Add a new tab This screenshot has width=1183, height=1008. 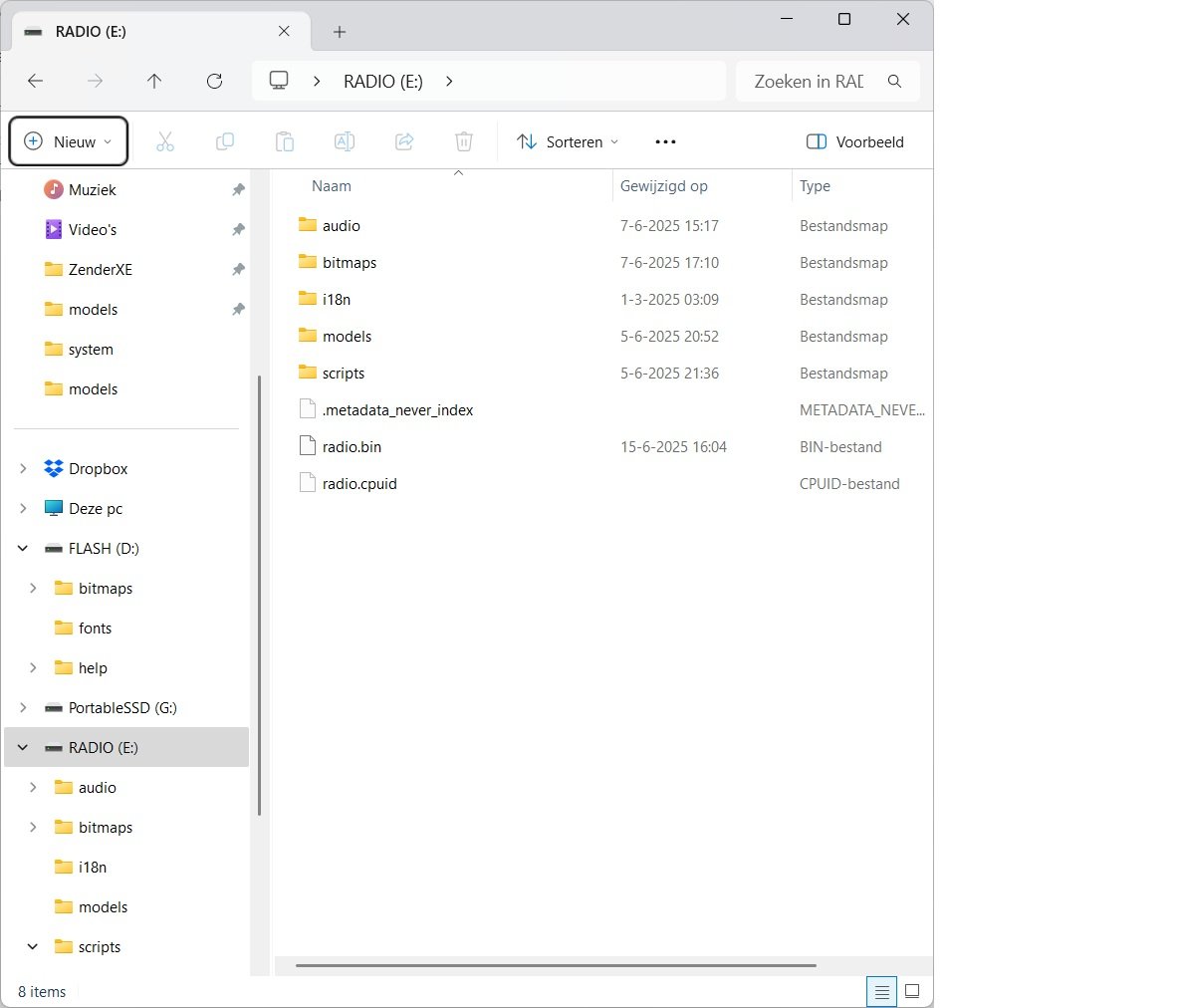(x=340, y=32)
